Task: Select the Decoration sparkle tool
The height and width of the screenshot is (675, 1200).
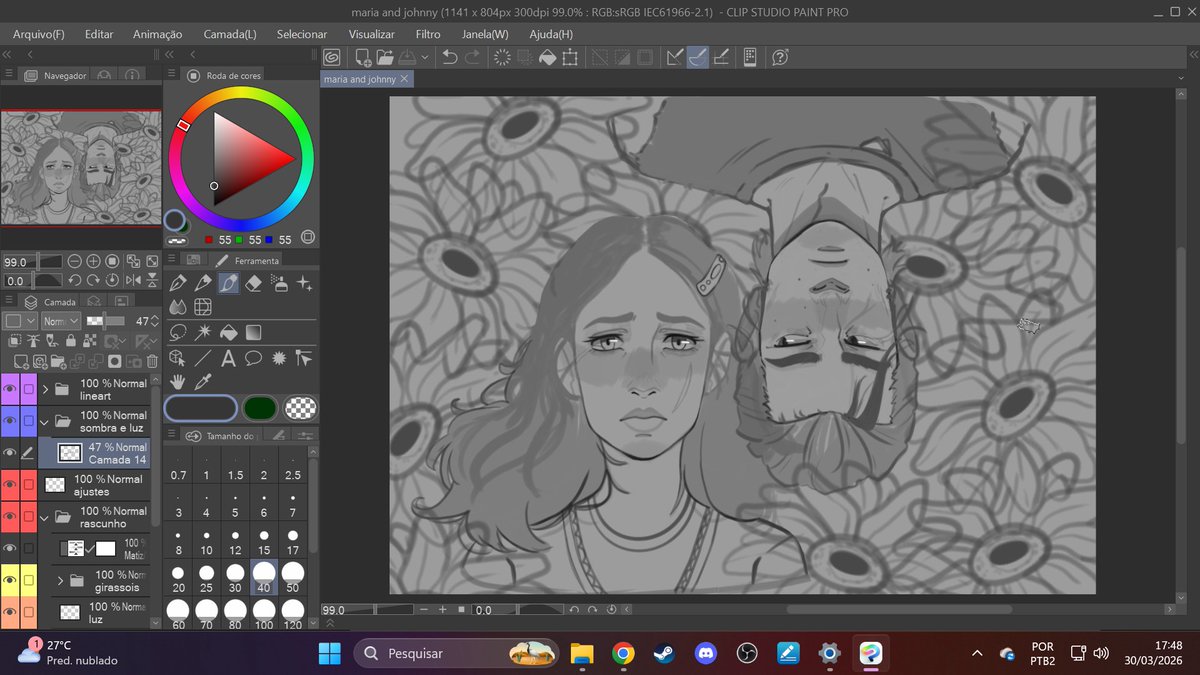Action: click(x=305, y=284)
